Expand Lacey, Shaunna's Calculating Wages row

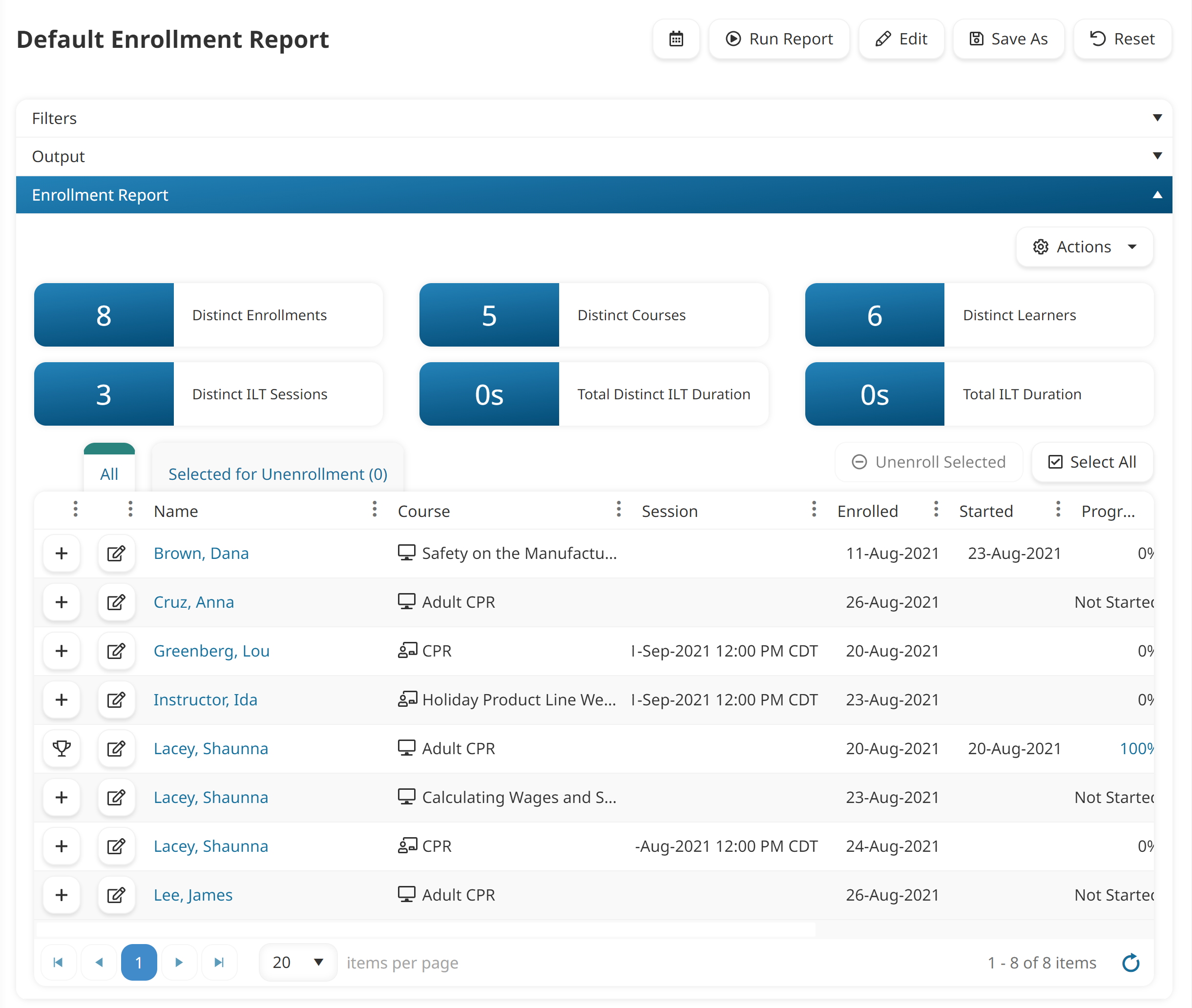click(x=62, y=797)
